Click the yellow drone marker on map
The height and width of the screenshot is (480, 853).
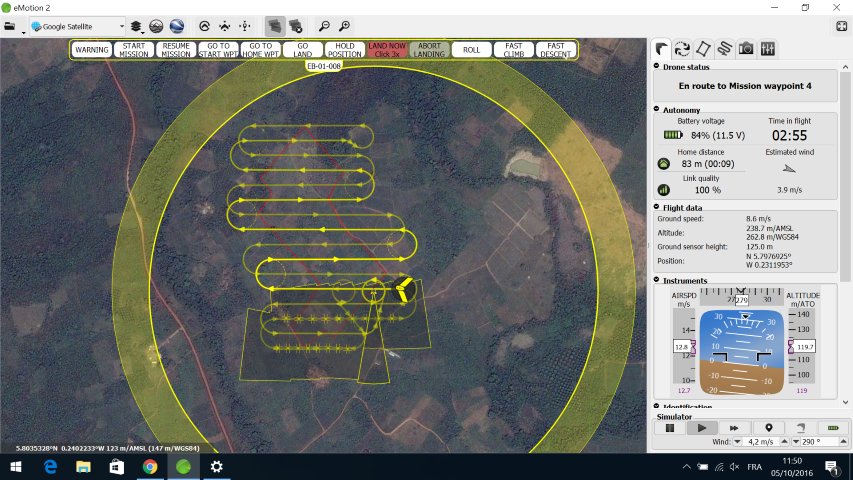click(x=403, y=289)
